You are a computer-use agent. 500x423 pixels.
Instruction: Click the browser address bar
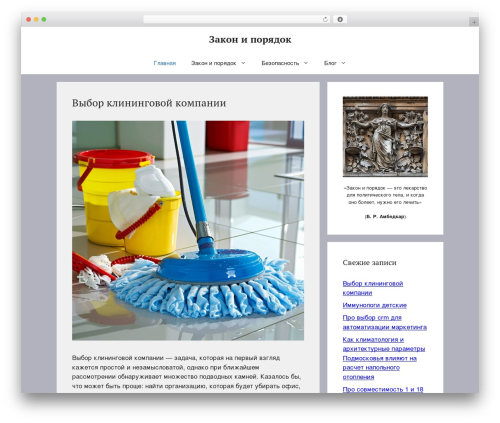(236, 20)
